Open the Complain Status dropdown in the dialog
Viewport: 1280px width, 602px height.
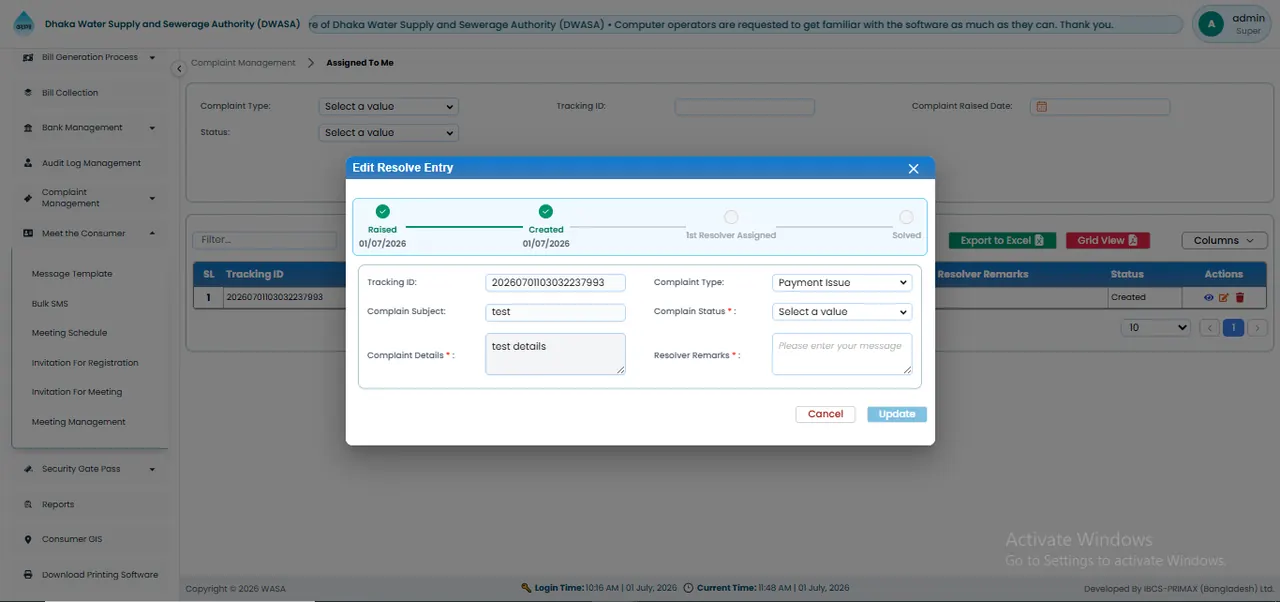[842, 312]
